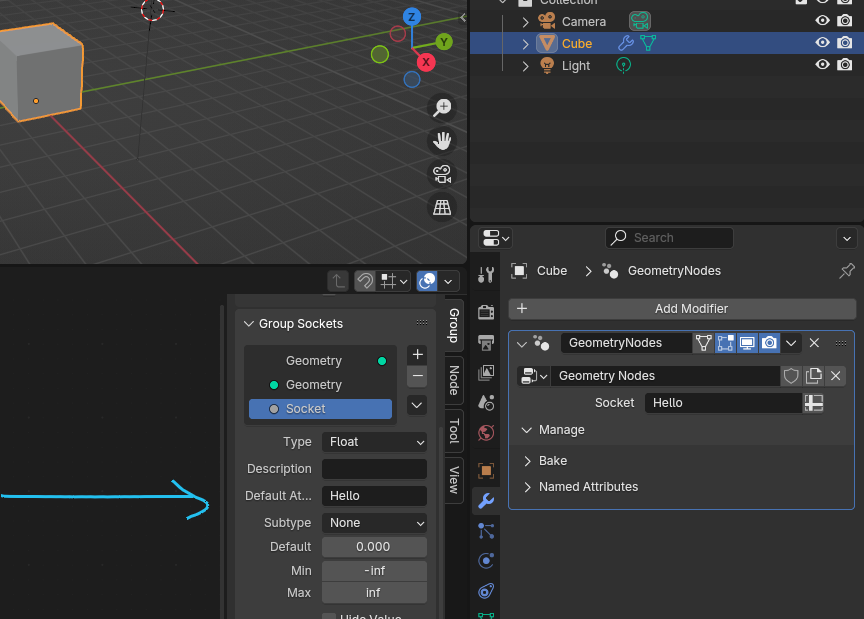The height and width of the screenshot is (619, 864).
Task: Toggle pin icon in properties editor
Action: coord(846,271)
